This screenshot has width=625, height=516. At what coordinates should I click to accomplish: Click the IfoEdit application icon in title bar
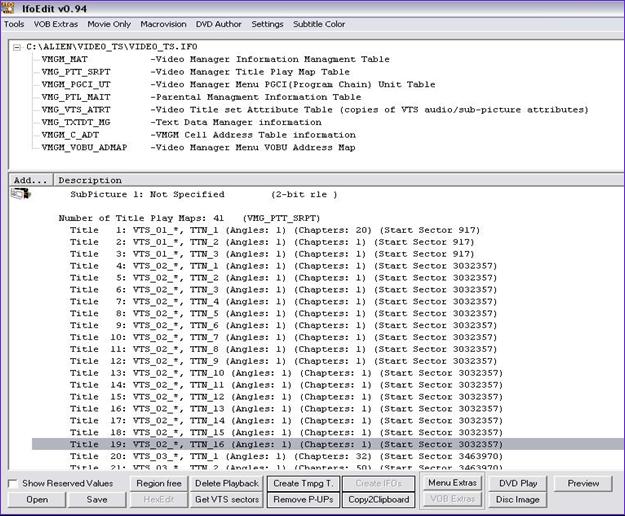[x=9, y=8]
